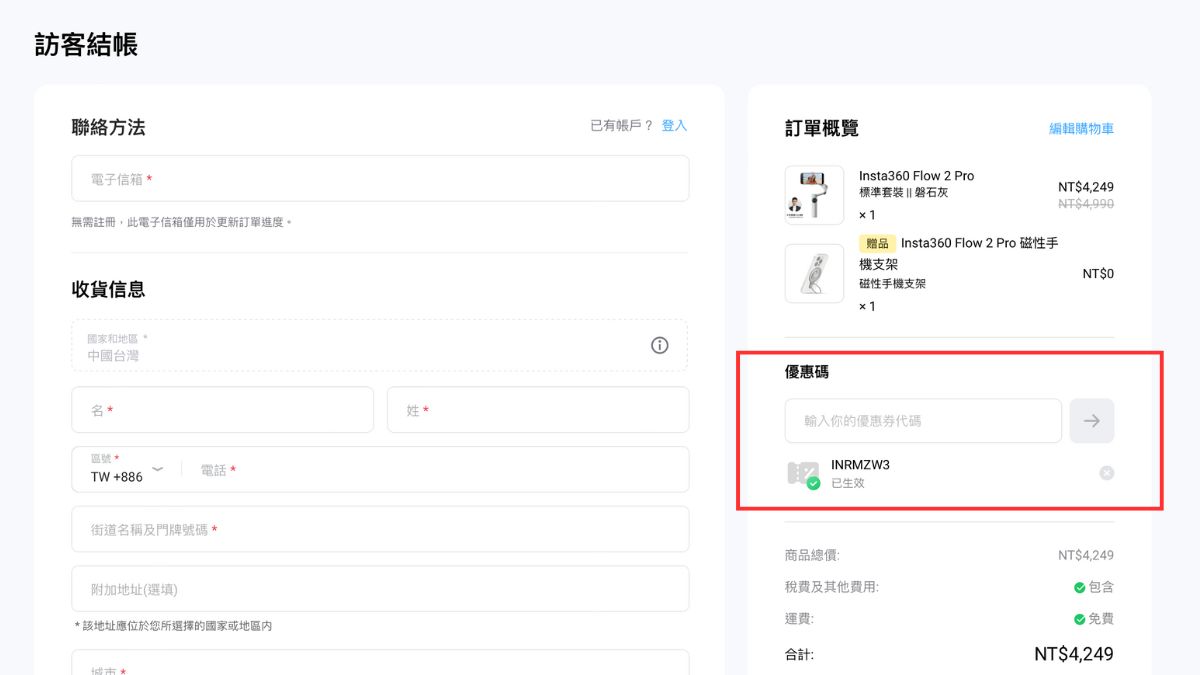Open the 編輯購物車 edit cart link
This screenshot has height=675, width=1200.
coord(1081,129)
